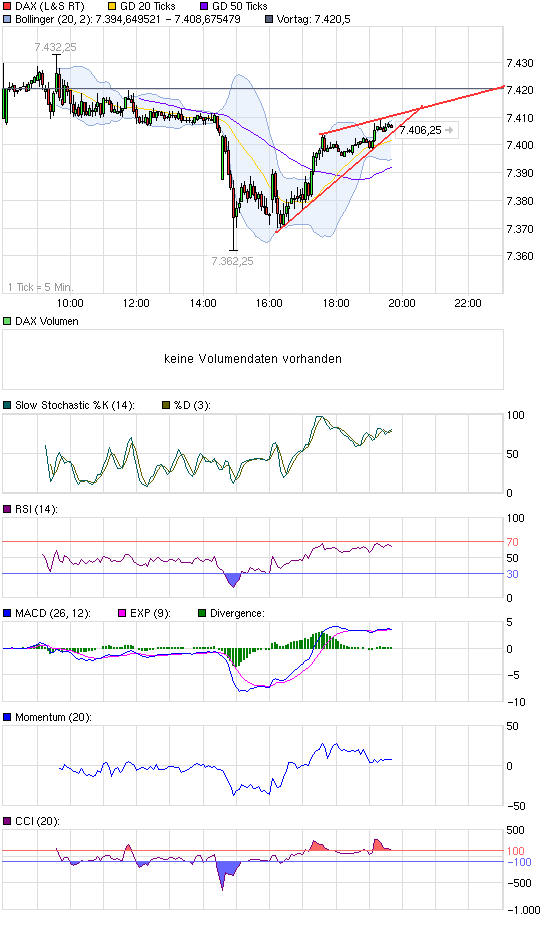
Task: Click the purple RSI (14) legend swatch
Action: coord(7,509)
